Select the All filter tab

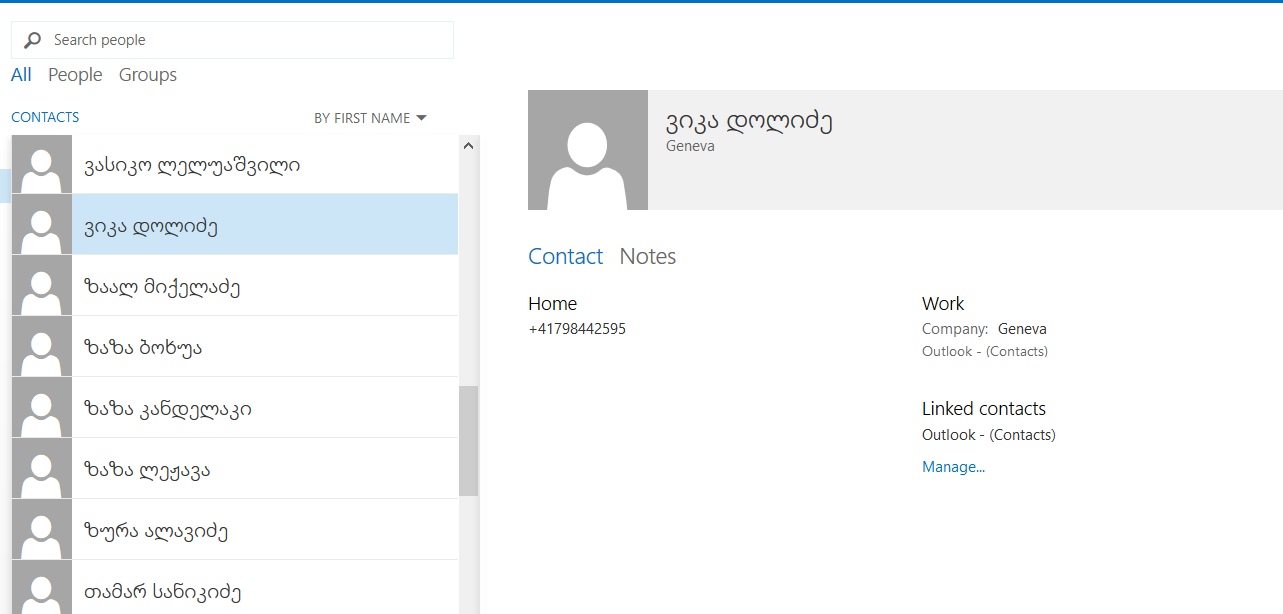point(21,75)
